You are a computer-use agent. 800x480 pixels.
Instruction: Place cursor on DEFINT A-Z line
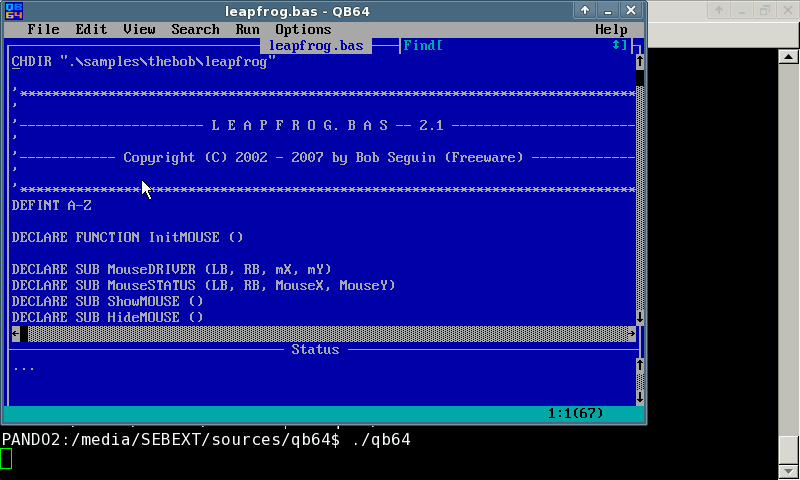coord(52,205)
